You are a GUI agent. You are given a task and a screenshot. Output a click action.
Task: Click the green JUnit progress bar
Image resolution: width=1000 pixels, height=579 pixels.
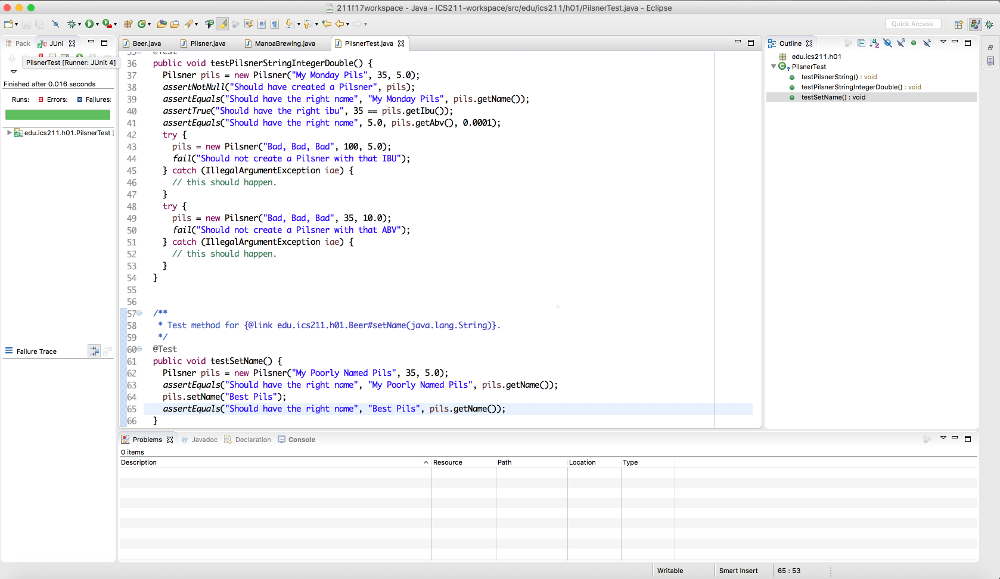pos(57,114)
